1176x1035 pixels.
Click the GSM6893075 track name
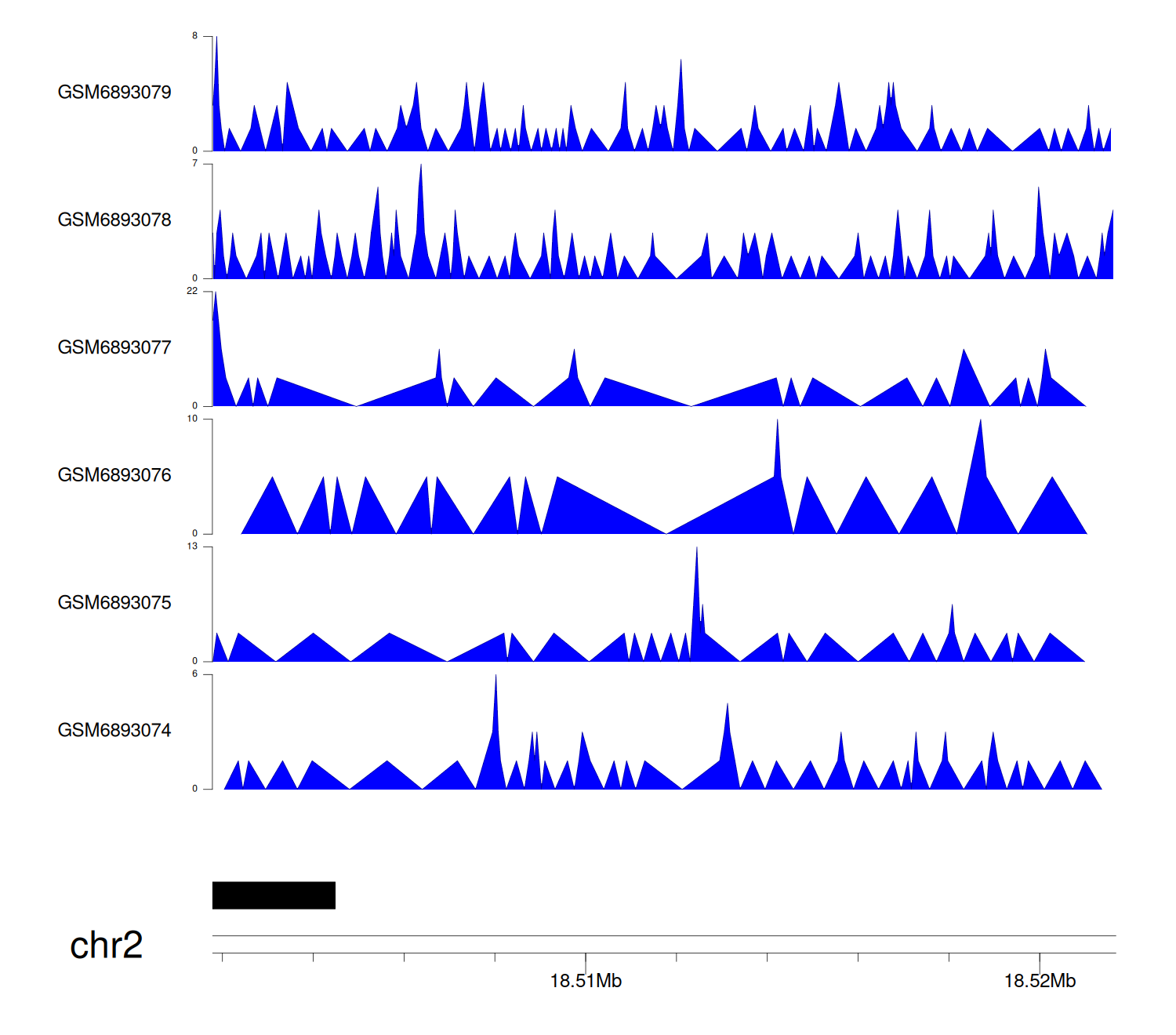[114, 603]
